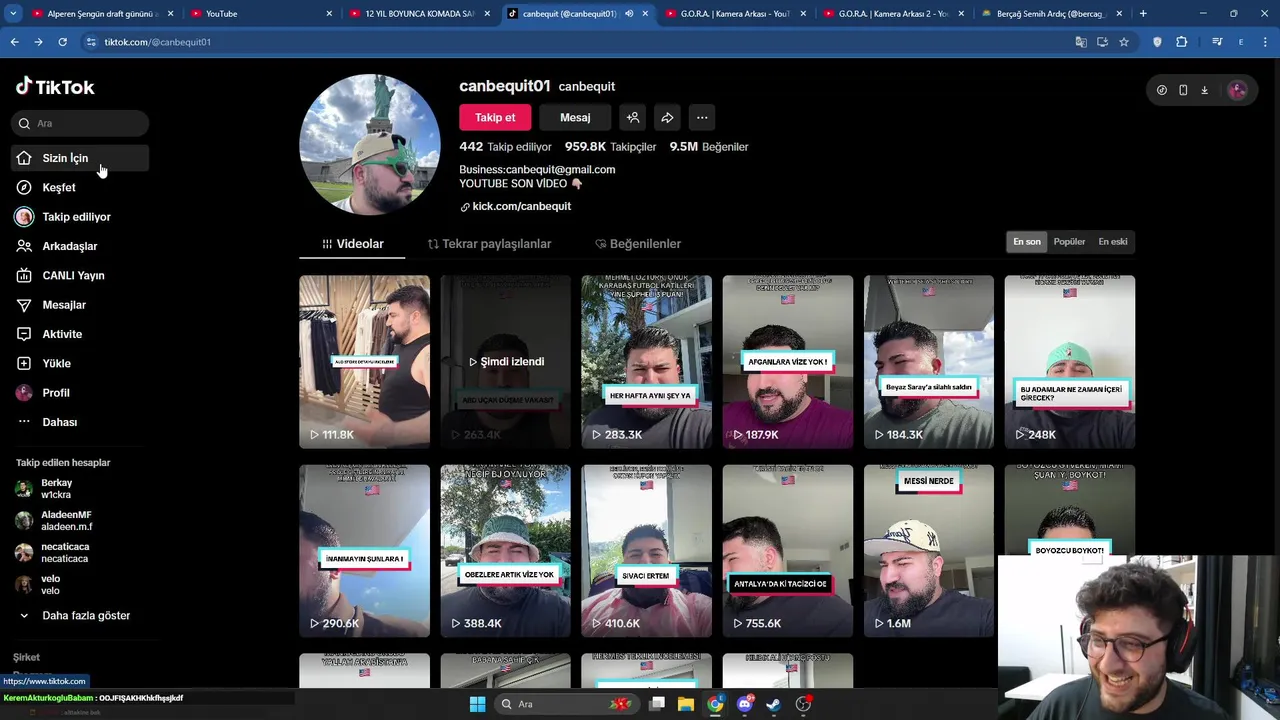Click the share profile arrow icon
The height and width of the screenshot is (720, 1280).
[x=667, y=117]
